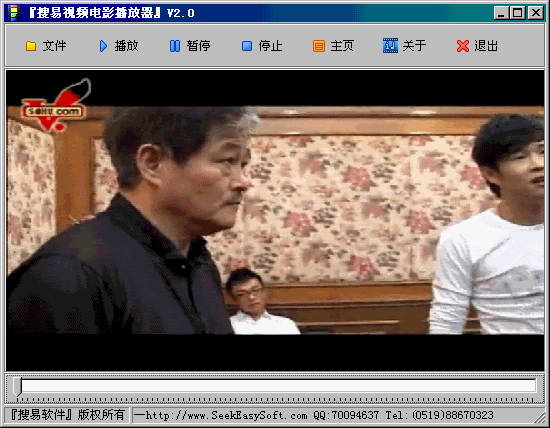Screen dimensions: 550x428
Task: Click the QQ:70094637 text in the status bar
Action: [x=346, y=415]
